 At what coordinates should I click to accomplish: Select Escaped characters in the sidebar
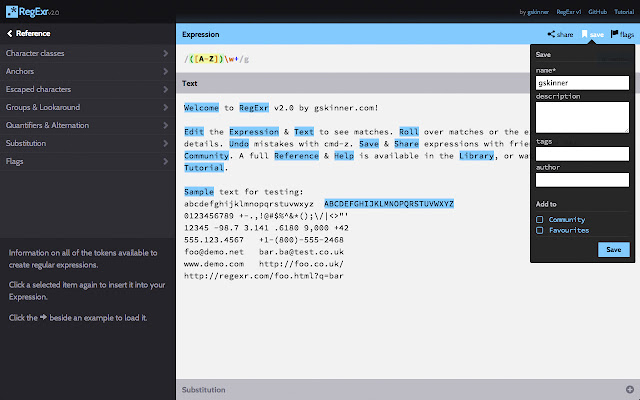tap(38, 89)
